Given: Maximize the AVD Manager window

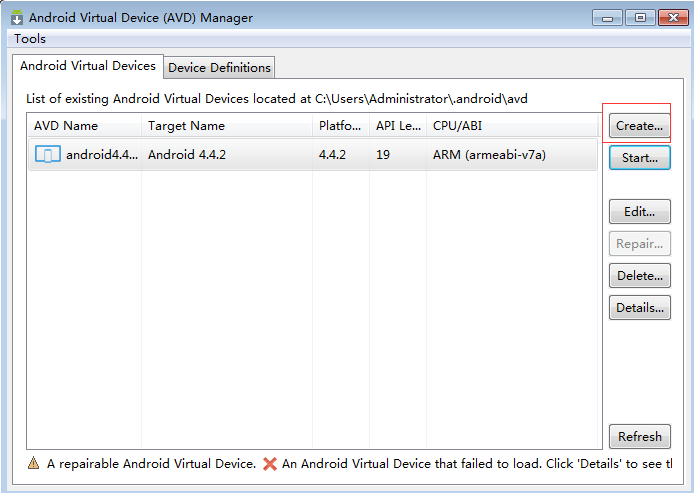Looking at the screenshot, I should pyautogui.click(x=640, y=18).
